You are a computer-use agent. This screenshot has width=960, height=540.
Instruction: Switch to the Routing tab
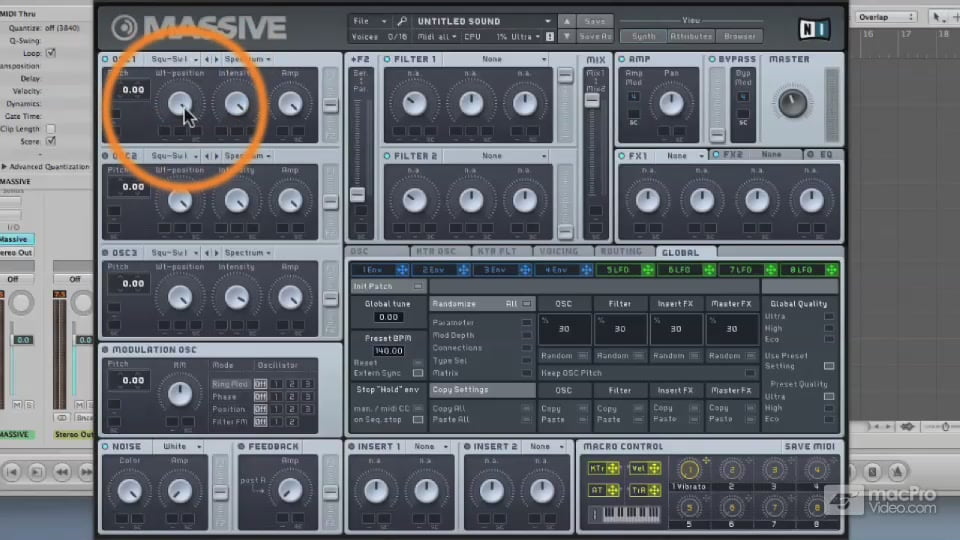coord(623,252)
